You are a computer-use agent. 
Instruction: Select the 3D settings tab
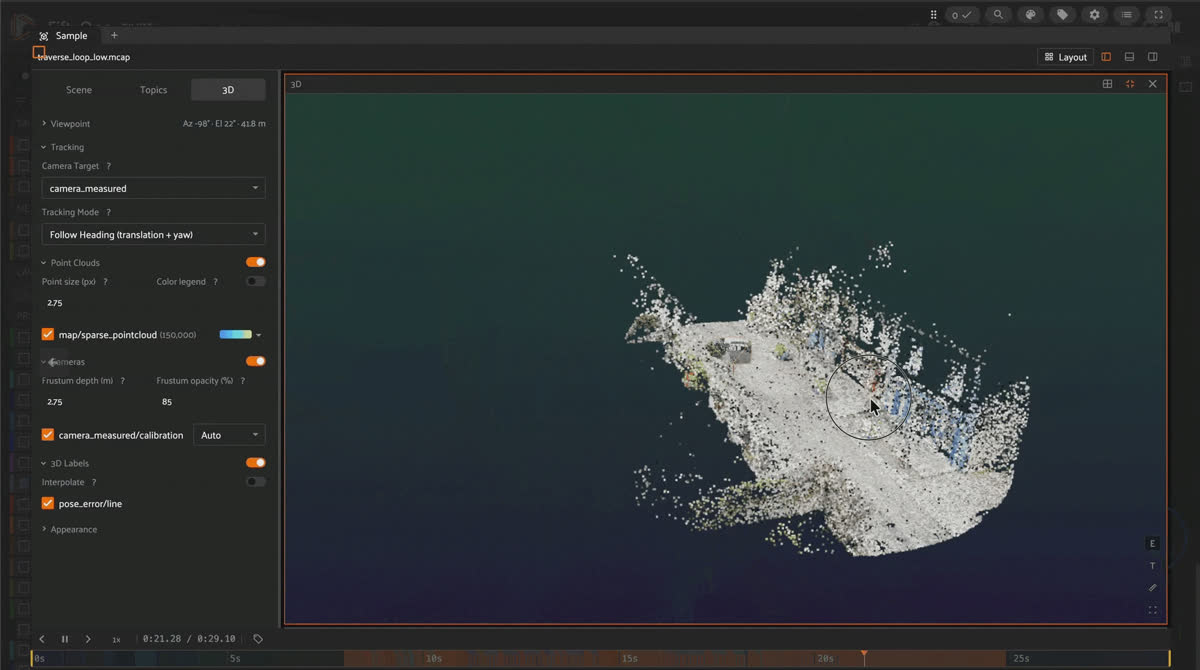click(x=228, y=90)
